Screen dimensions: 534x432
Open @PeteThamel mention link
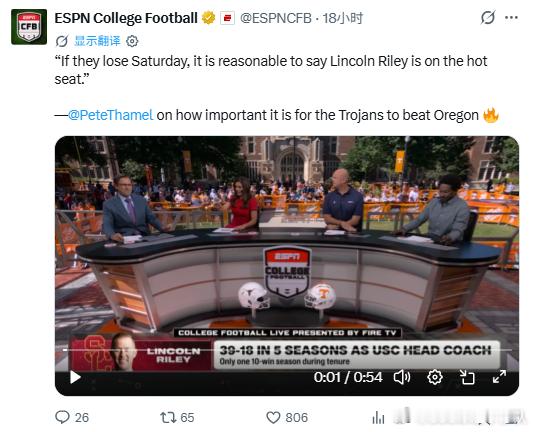pyautogui.click(x=110, y=115)
